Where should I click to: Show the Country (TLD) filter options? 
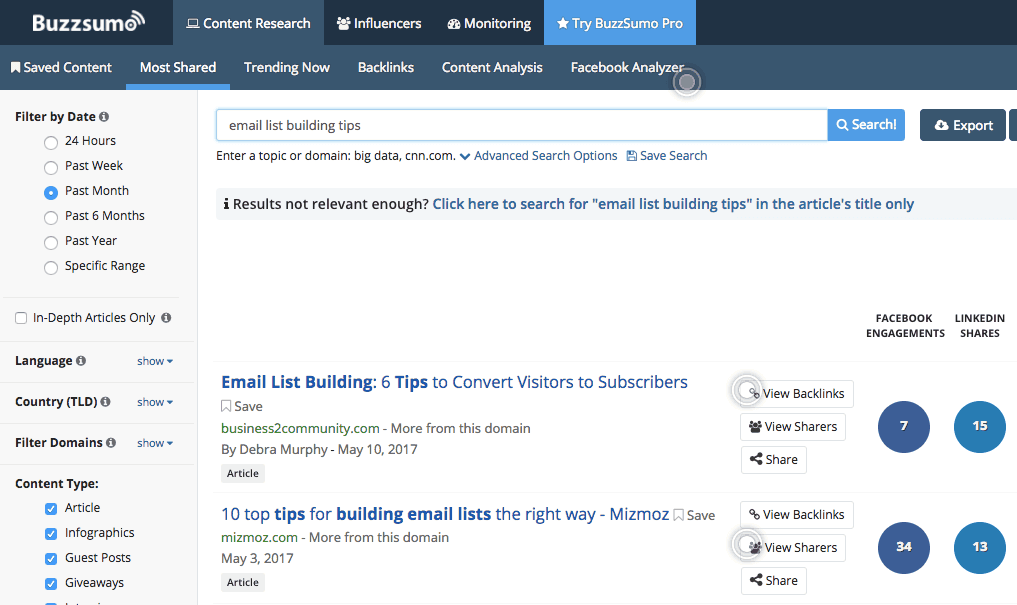pyautogui.click(x=155, y=402)
